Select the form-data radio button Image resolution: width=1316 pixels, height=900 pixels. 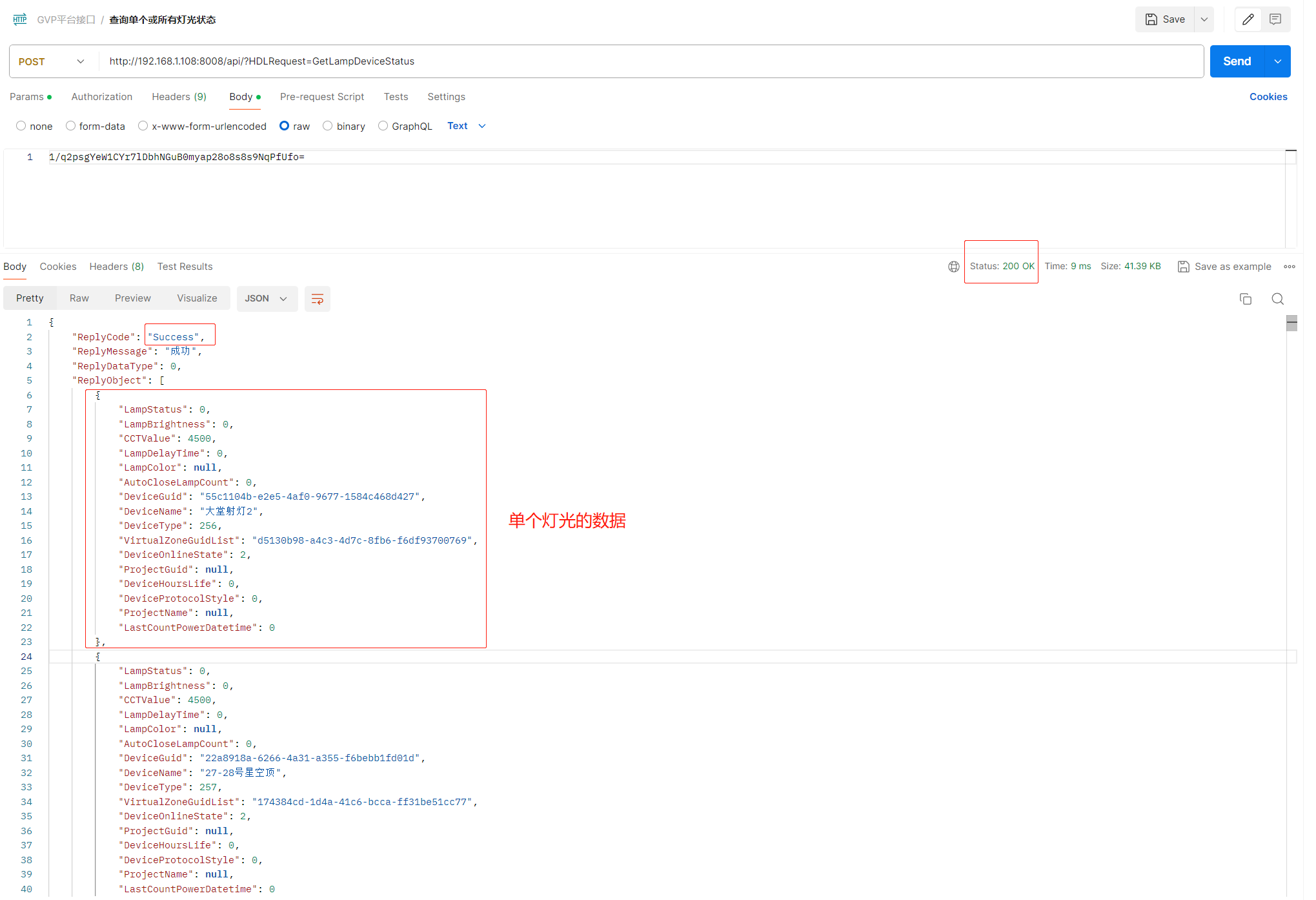pyautogui.click(x=71, y=126)
